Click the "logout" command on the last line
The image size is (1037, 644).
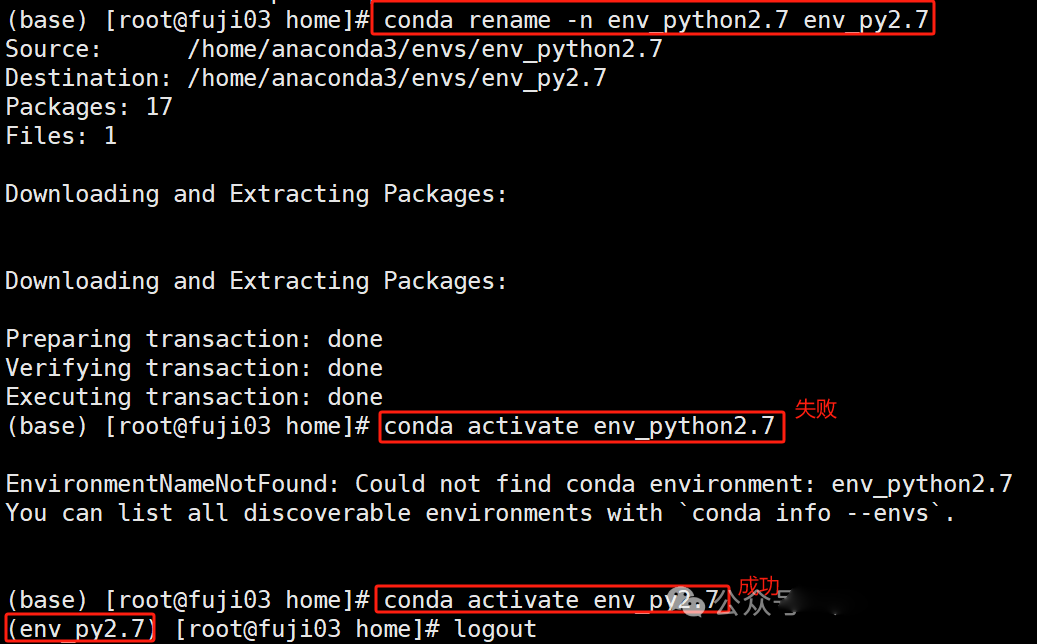point(495,629)
